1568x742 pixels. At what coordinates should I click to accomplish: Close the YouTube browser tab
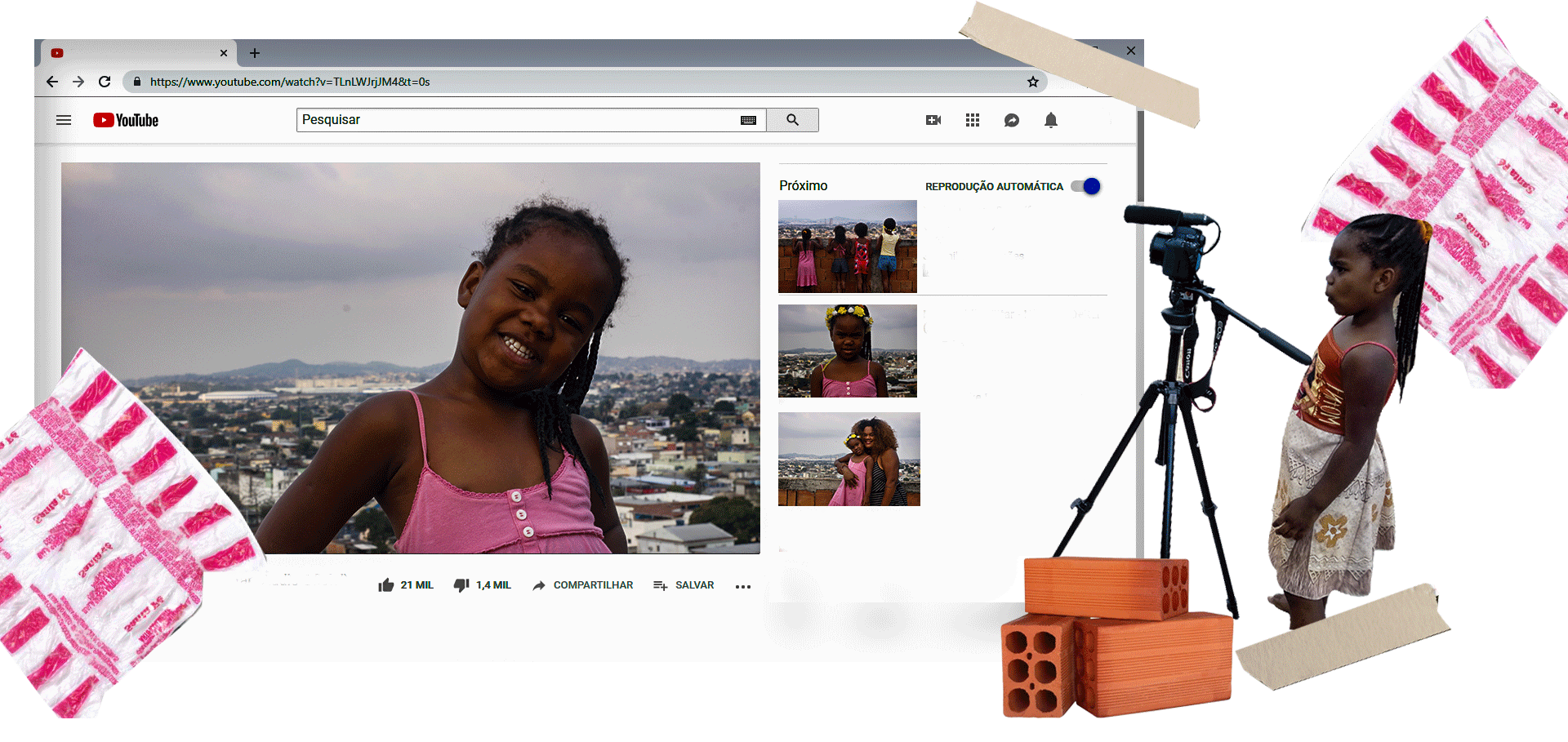(x=224, y=53)
